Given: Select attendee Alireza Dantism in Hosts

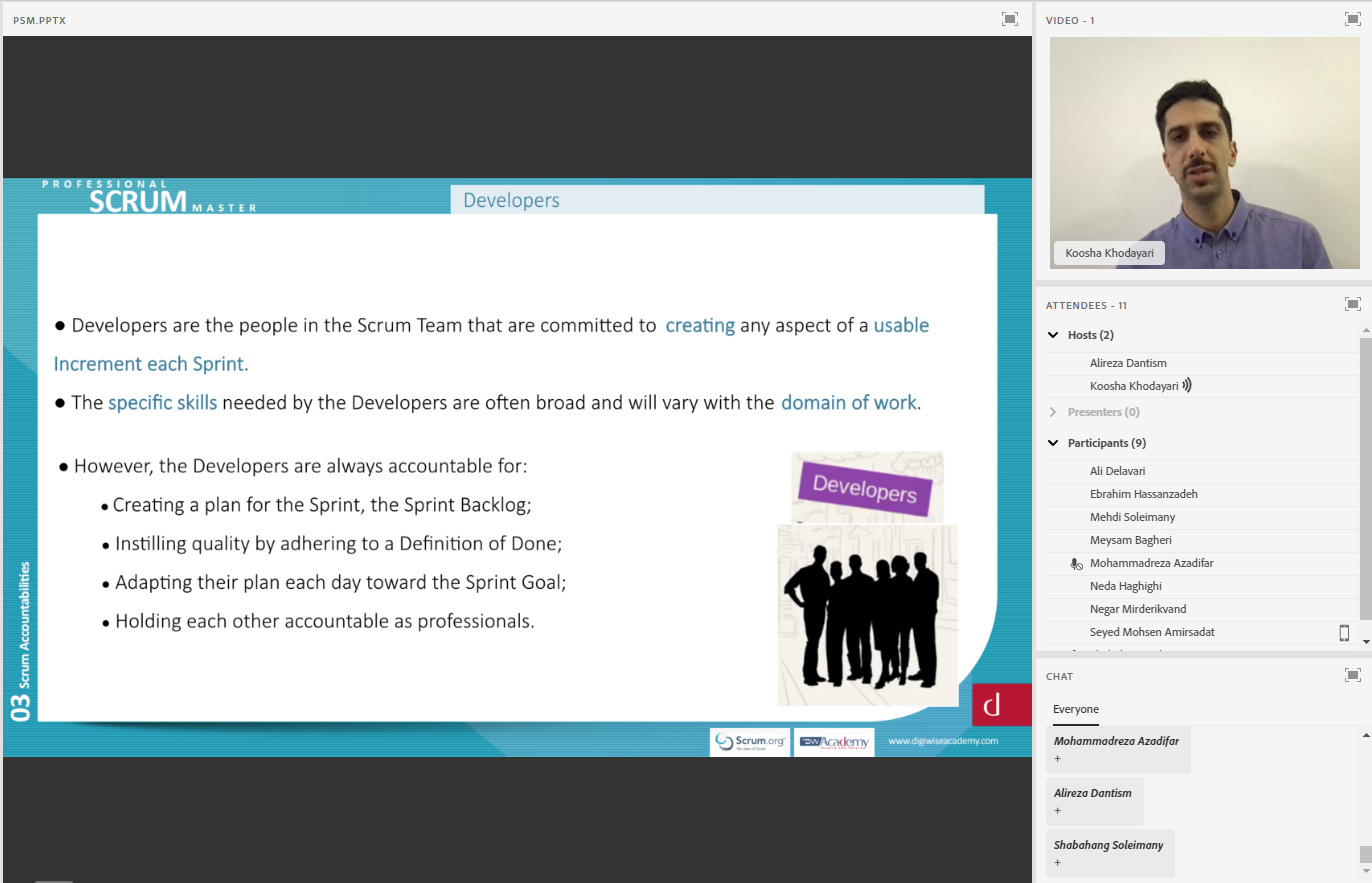Looking at the screenshot, I should 1128,363.
